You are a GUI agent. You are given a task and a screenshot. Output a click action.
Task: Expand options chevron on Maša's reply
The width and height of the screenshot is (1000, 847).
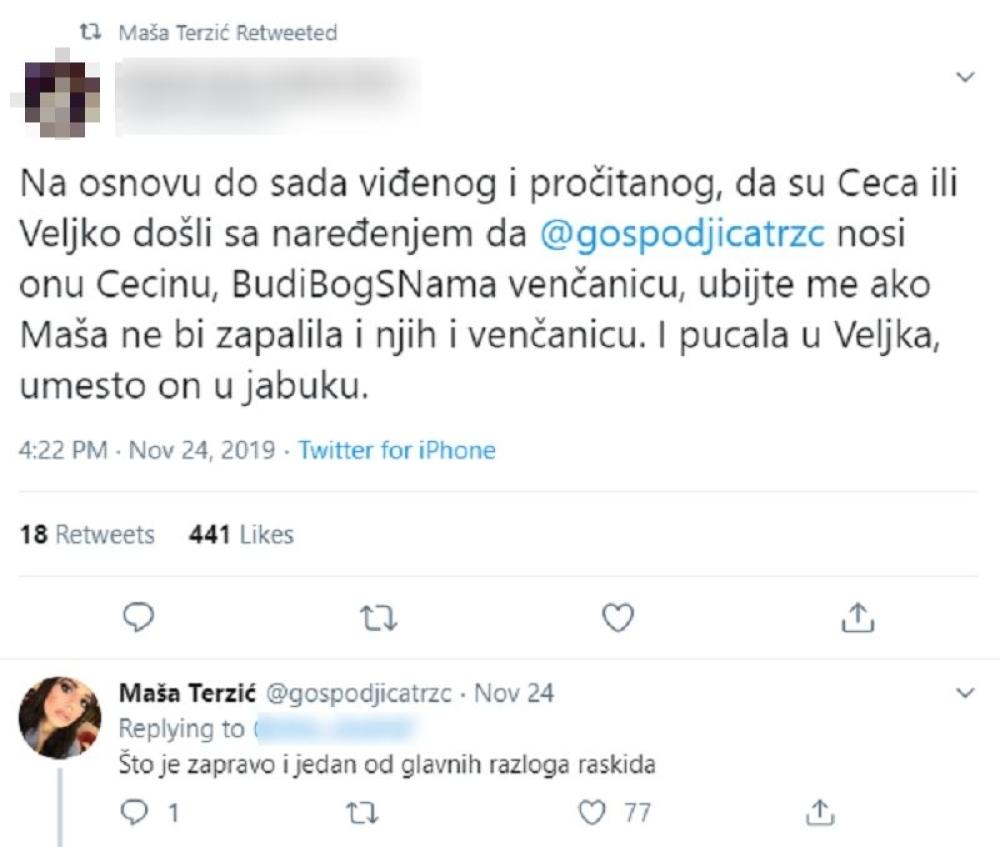click(966, 692)
